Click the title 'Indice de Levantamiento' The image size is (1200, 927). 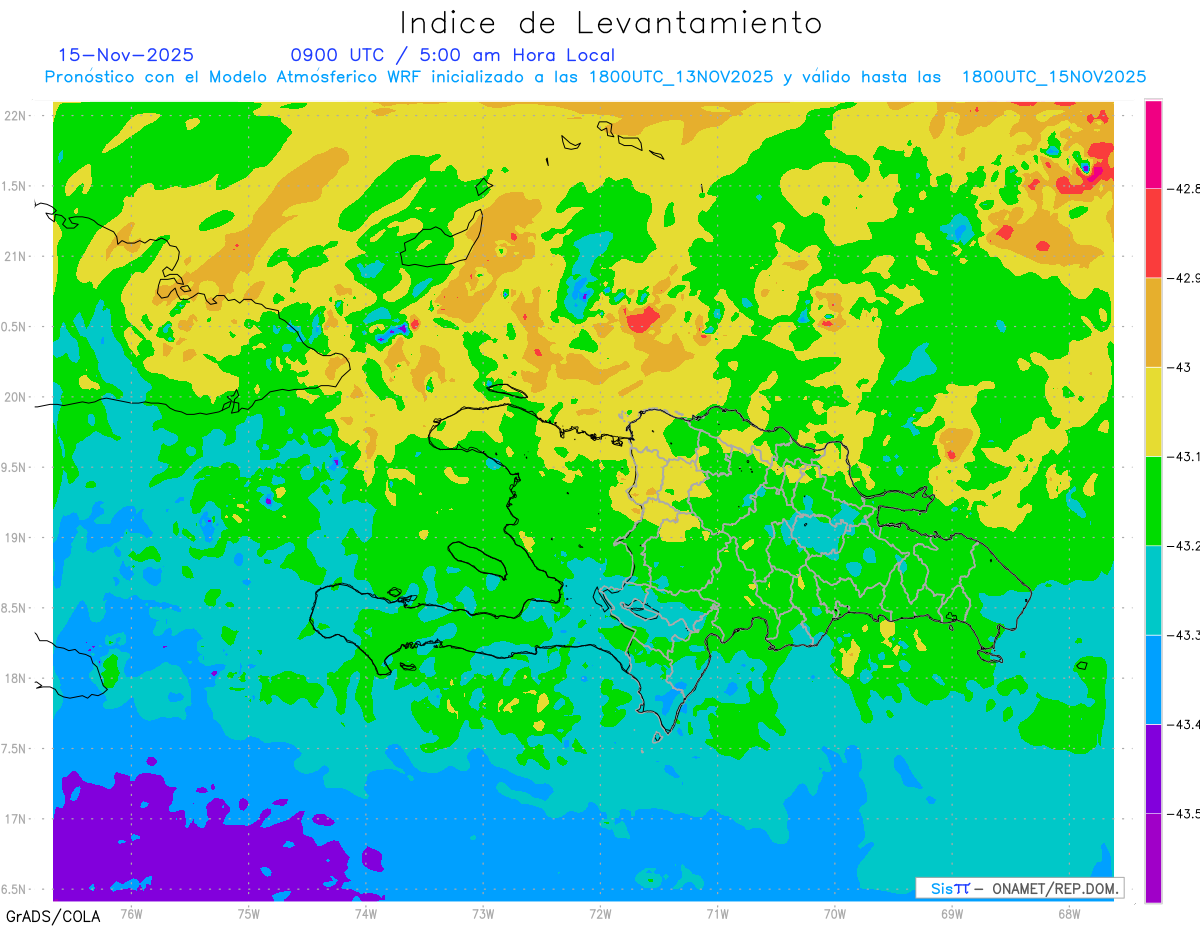(x=611, y=23)
